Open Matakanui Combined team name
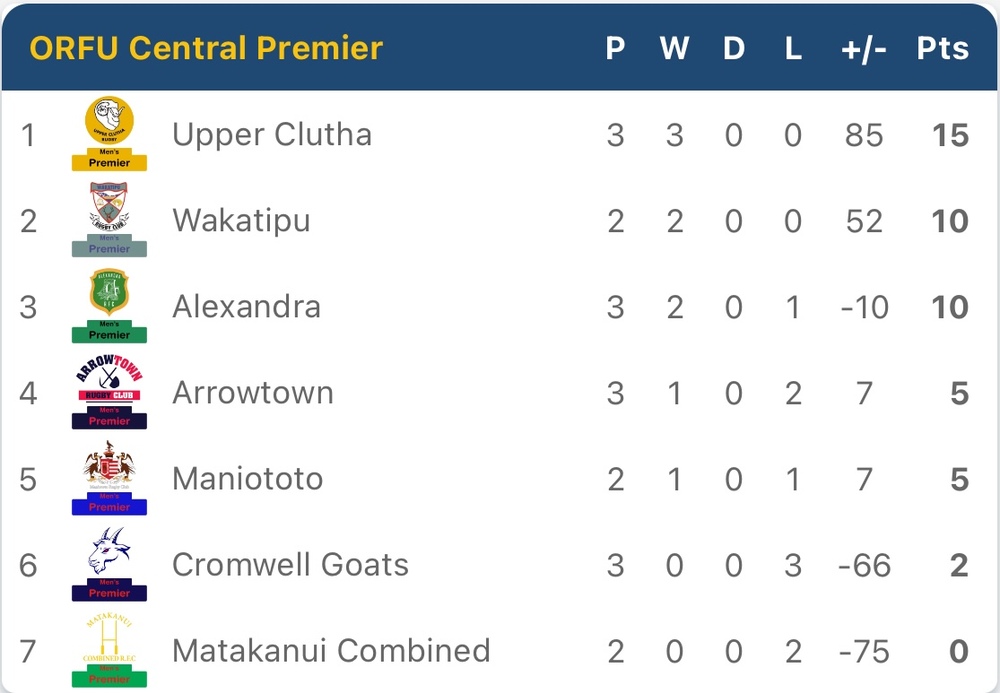1000x693 pixels. [x=331, y=651]
